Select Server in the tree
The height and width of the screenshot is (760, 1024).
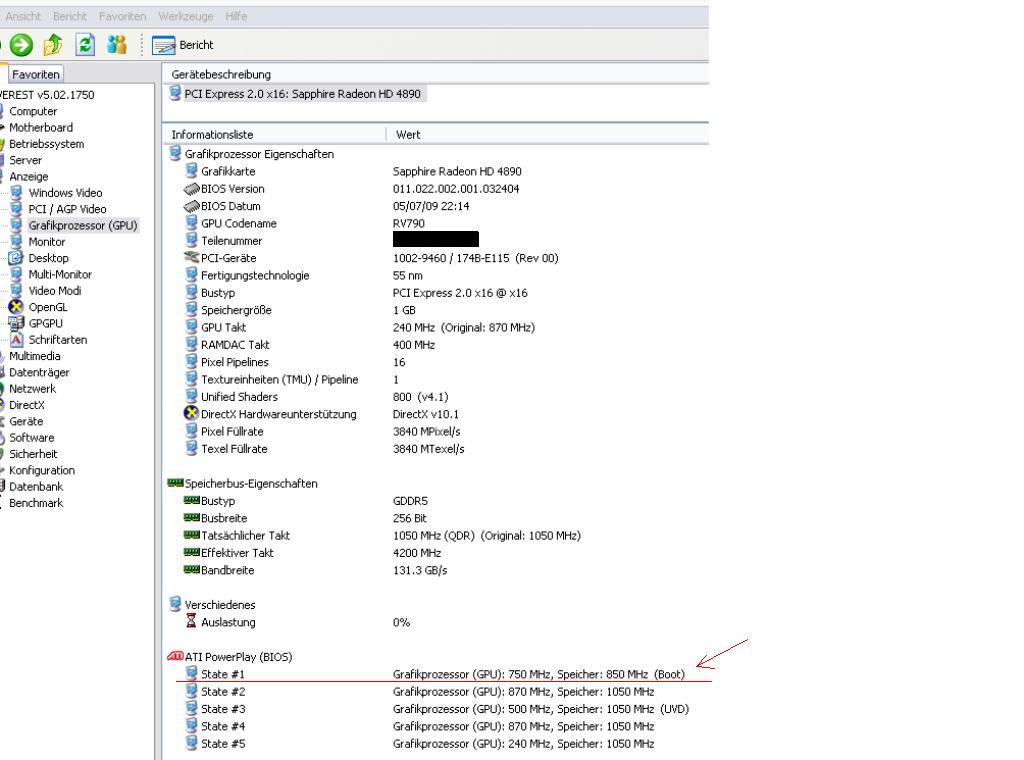click(x=25, y=160)
